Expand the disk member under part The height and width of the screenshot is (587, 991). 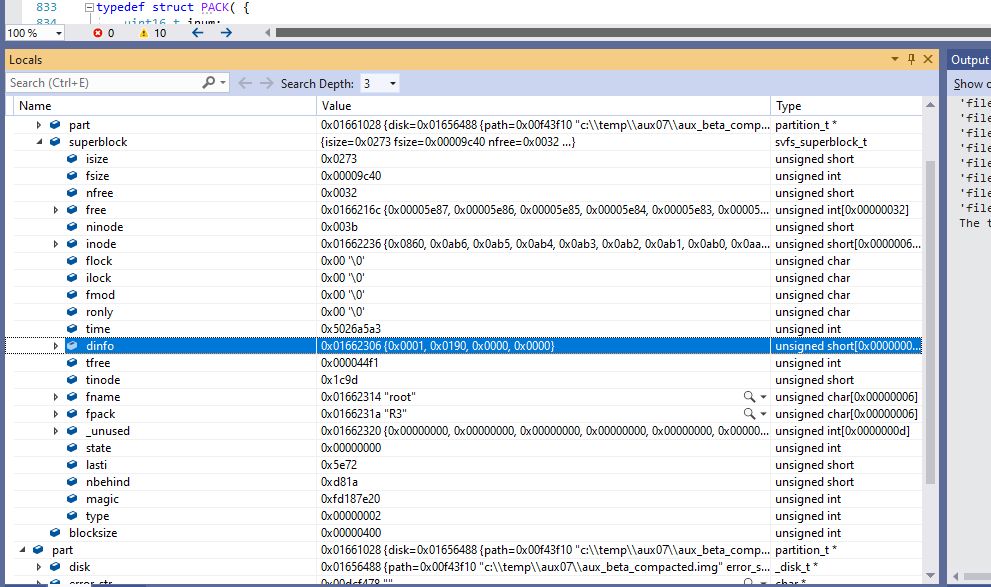(39, 567)
